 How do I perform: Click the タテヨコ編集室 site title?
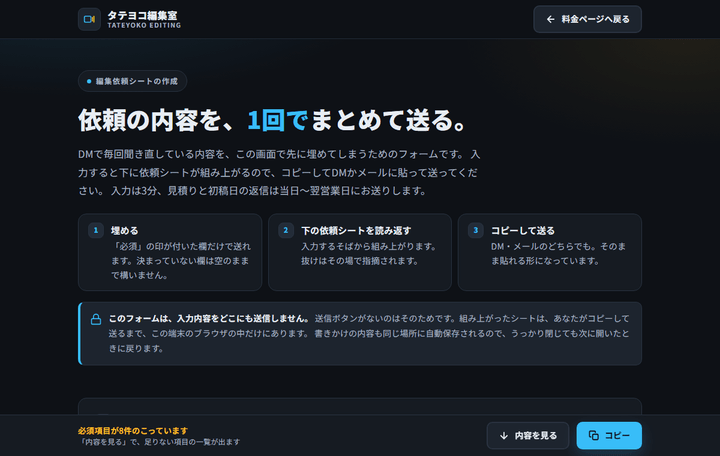click(142, 15)
